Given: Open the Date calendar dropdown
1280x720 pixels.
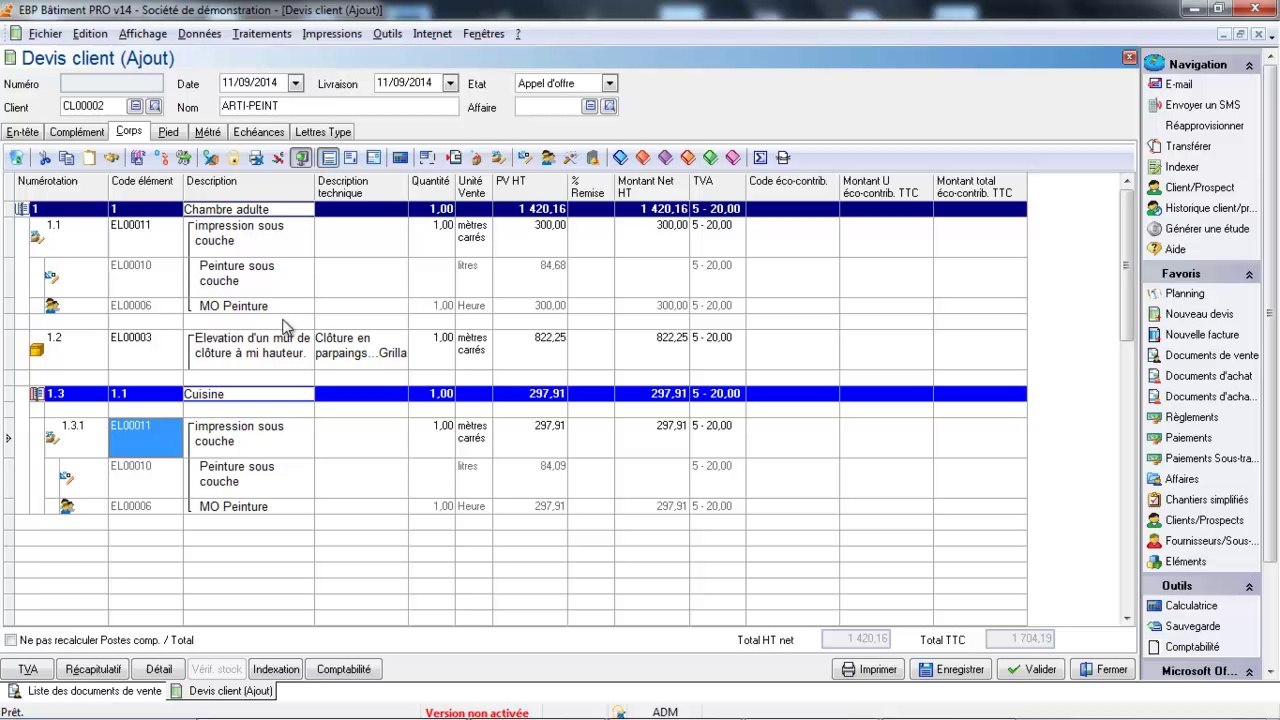Looking at the screenshot, I should coord(295,84).
